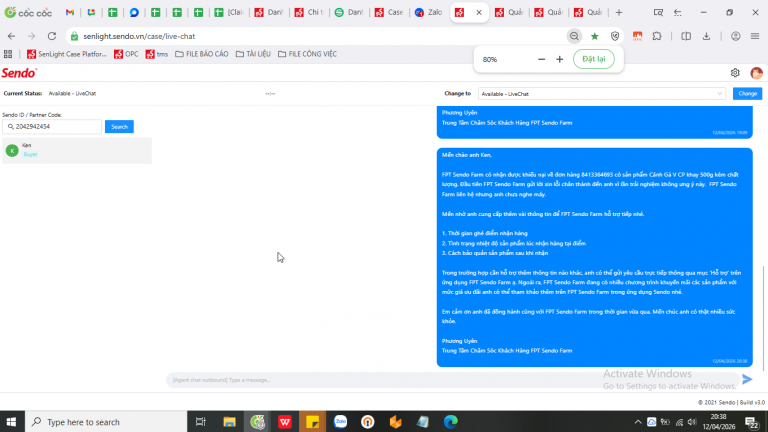Click the green bookmark star
The height and width of the screenshot is (432, 768).
click(x=595, y=36)
